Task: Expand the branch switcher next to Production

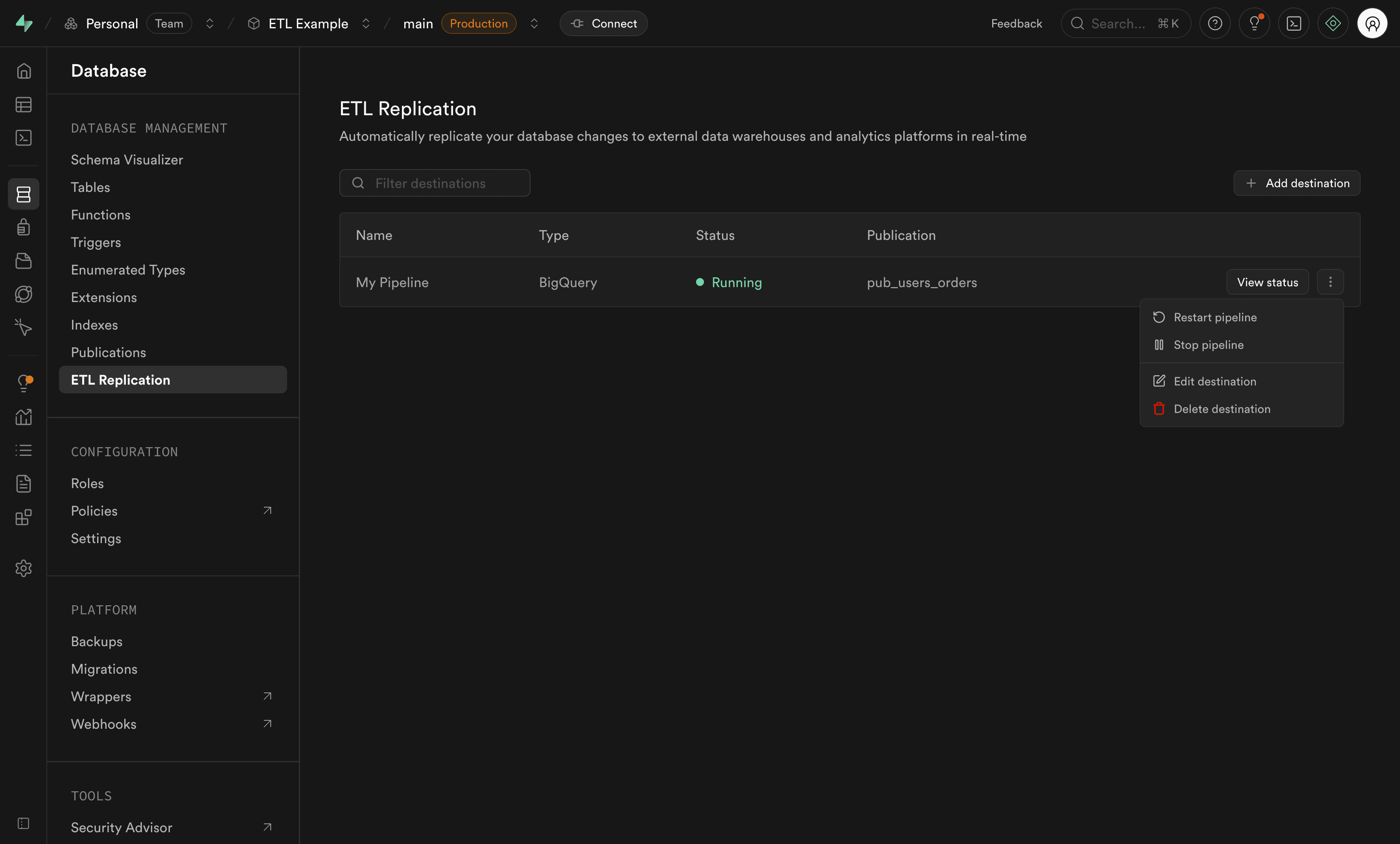Action: pyautogui.click(x=534, y=23)
